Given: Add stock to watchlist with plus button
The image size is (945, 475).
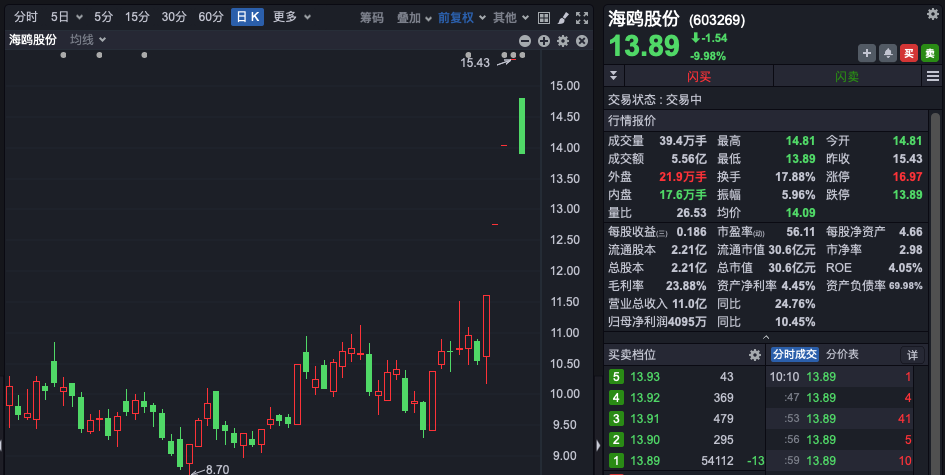Looking at the screenshot, I should tap(867, 53).
